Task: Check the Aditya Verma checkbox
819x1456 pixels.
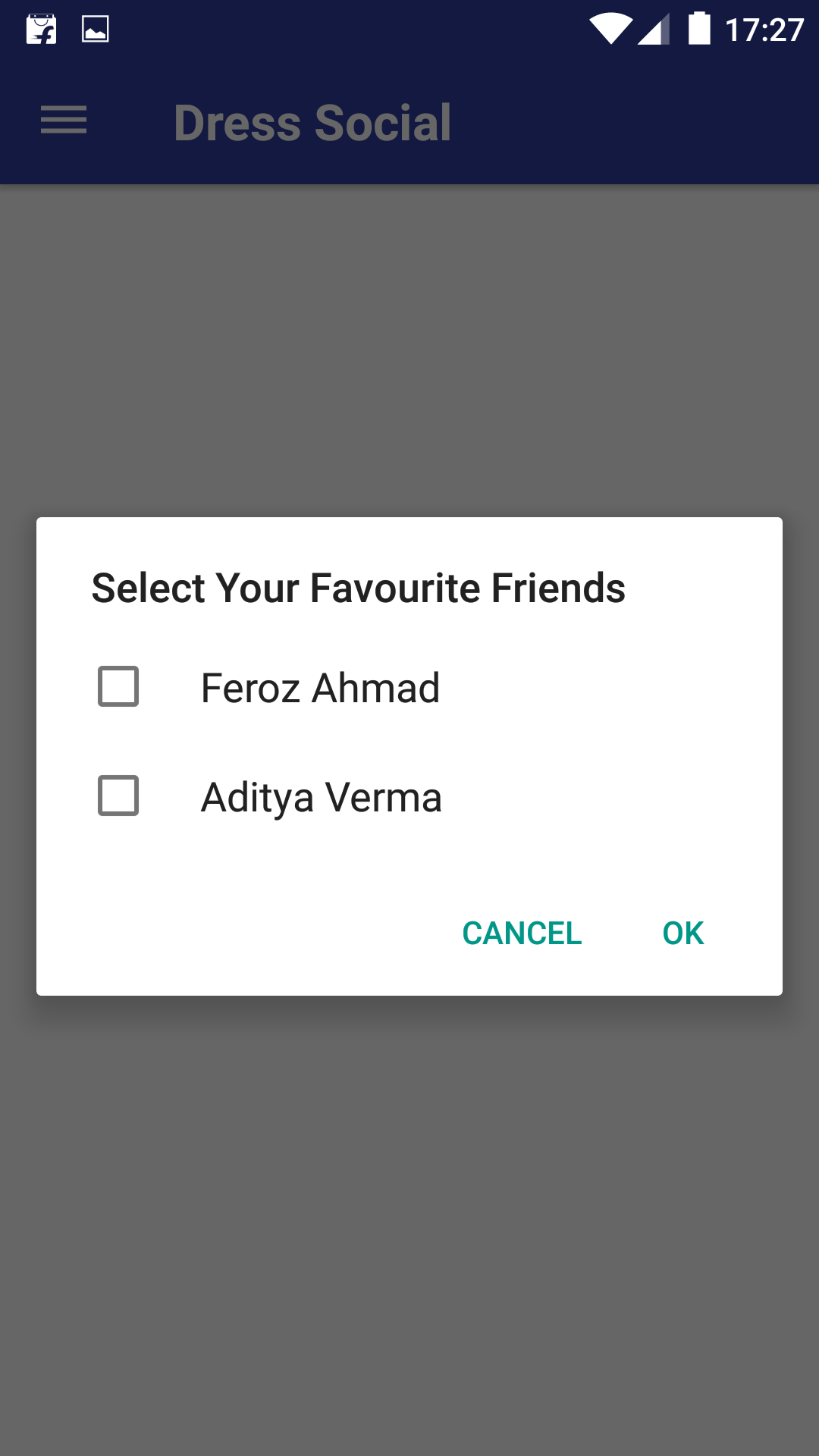Action: pos(118,796)
